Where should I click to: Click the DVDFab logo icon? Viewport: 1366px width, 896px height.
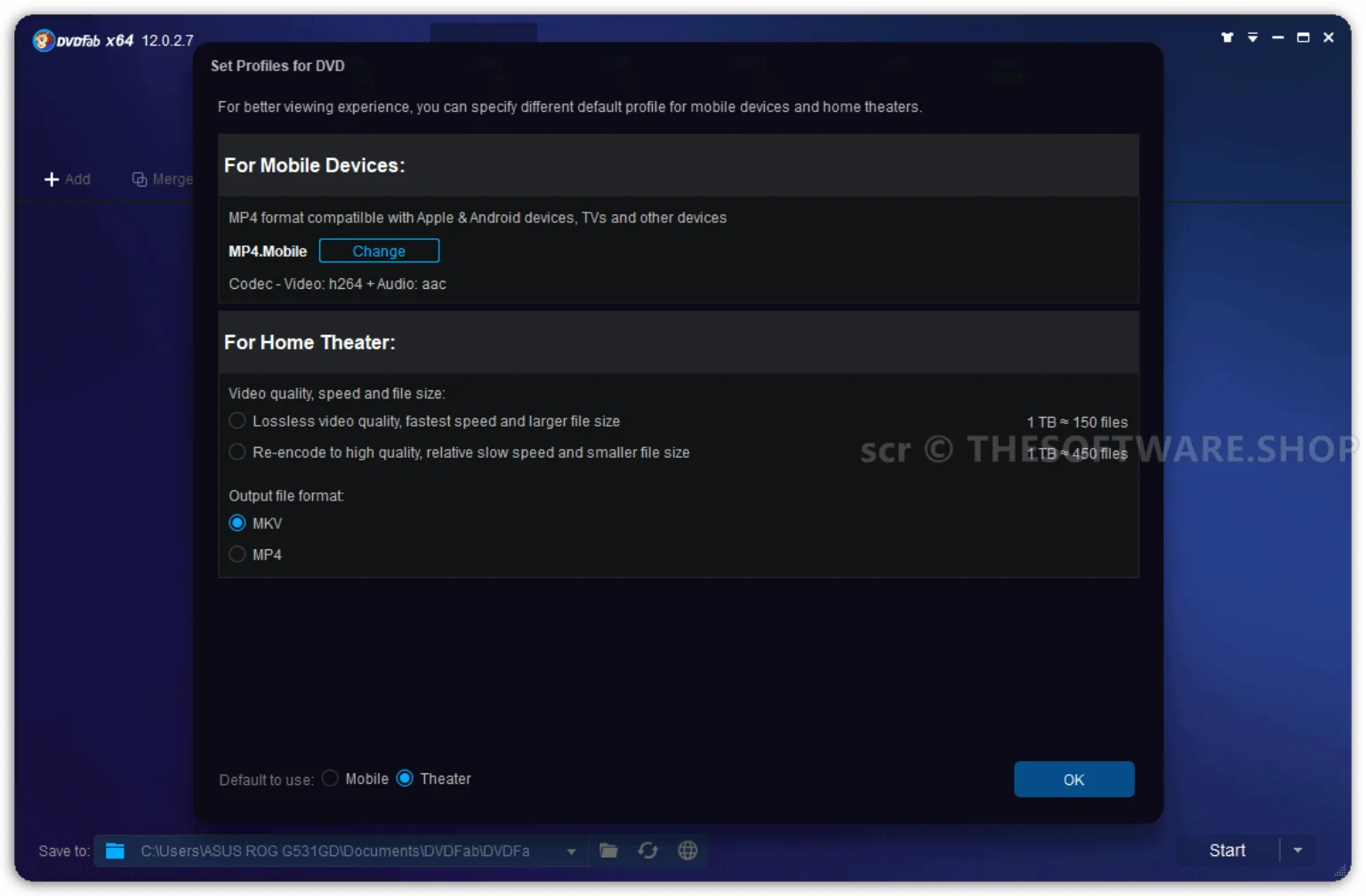[43, 41]
